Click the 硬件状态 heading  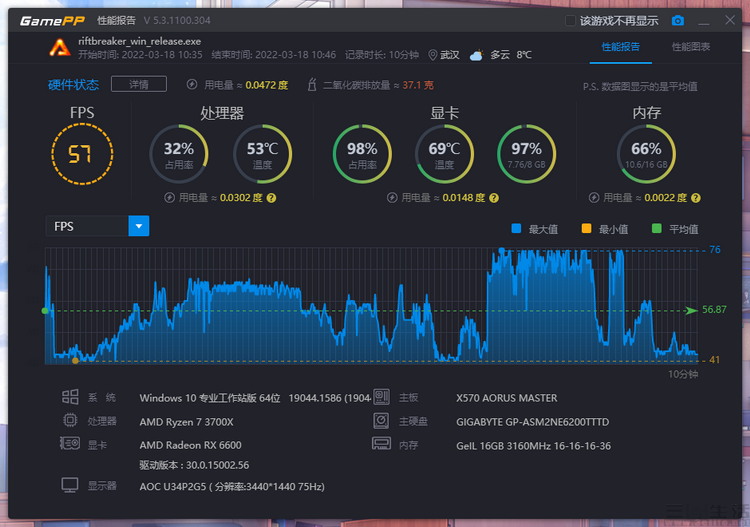73,85
